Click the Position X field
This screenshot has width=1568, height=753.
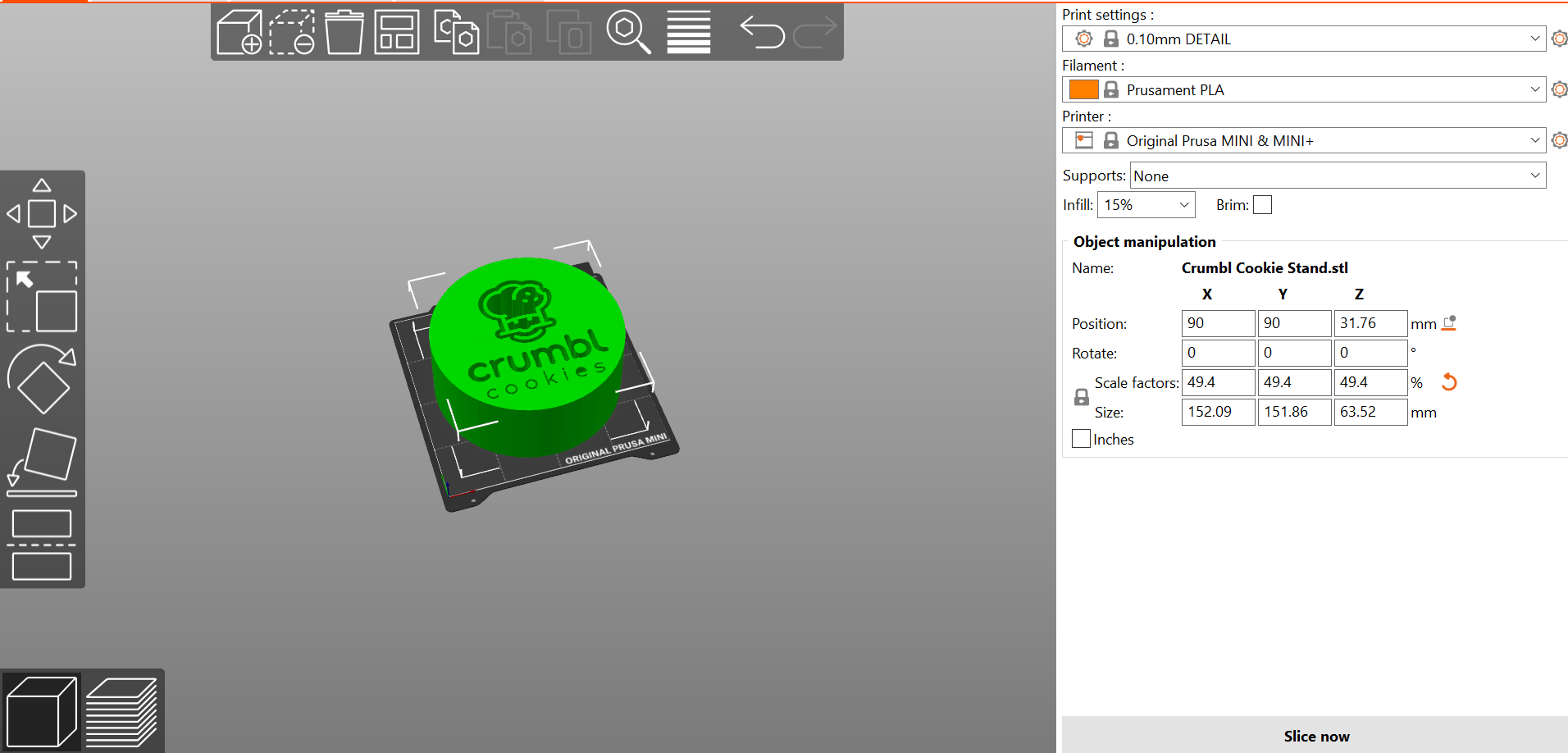(1218, 323)
